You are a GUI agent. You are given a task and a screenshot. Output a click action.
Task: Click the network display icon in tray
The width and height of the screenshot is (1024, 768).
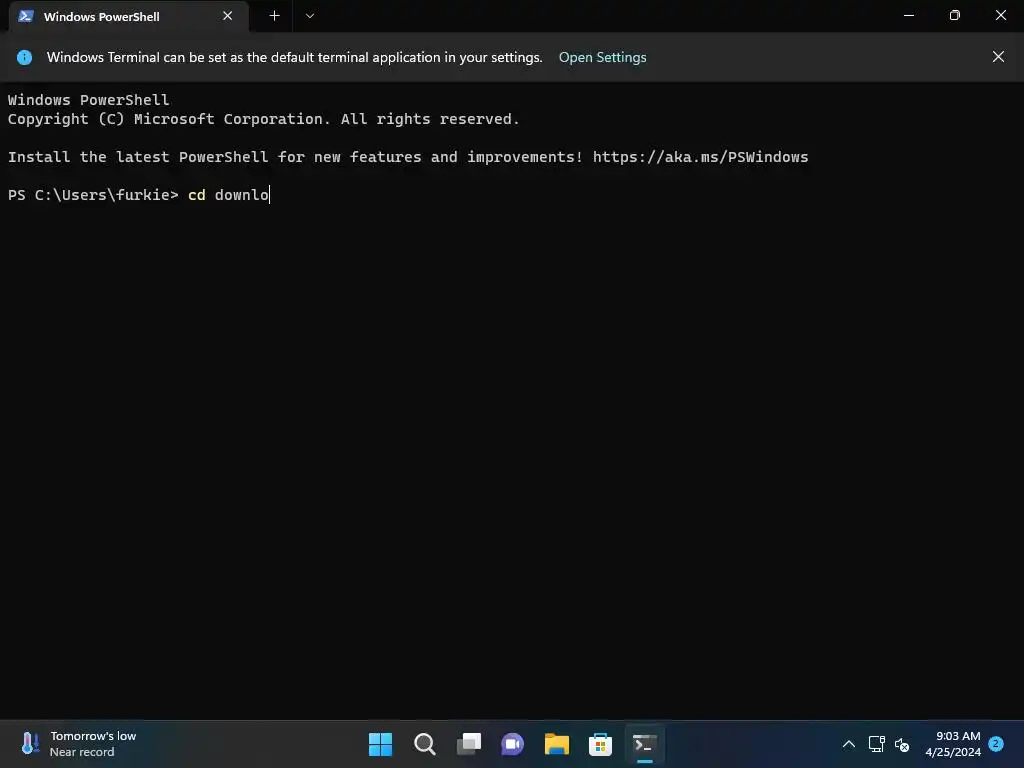(876, 744)
